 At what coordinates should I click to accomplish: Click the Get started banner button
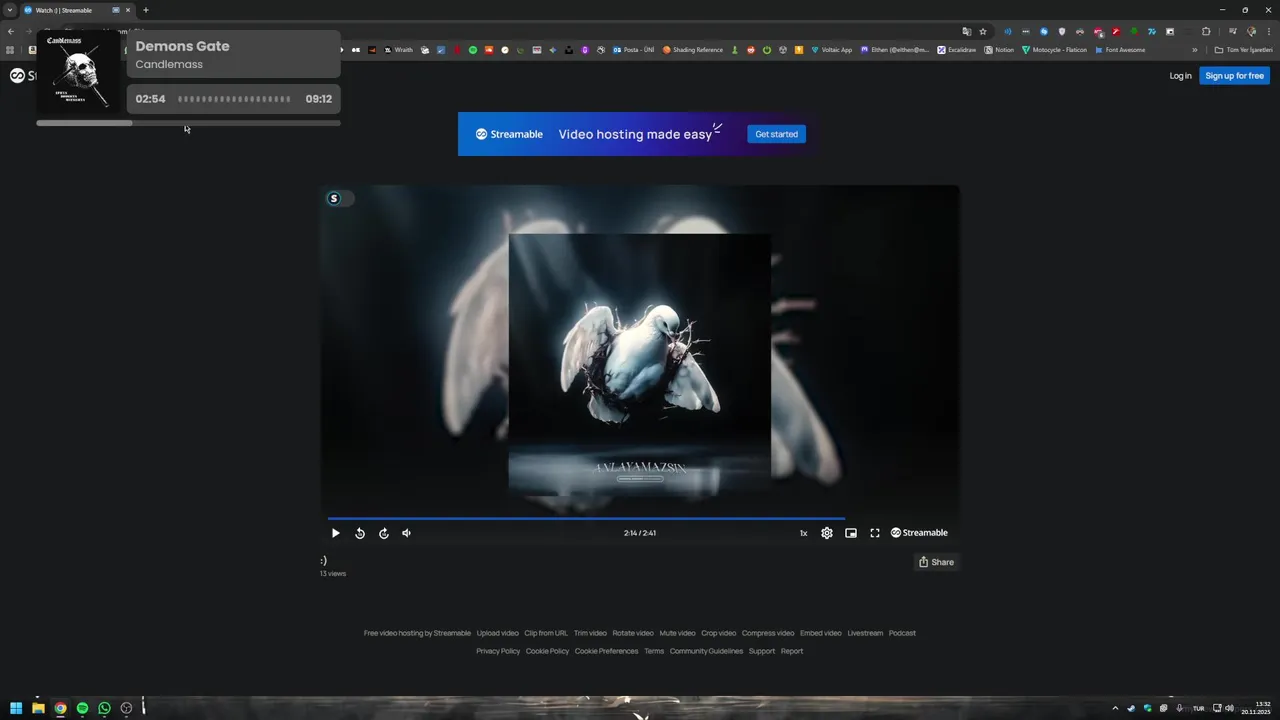tap(776, 134)
